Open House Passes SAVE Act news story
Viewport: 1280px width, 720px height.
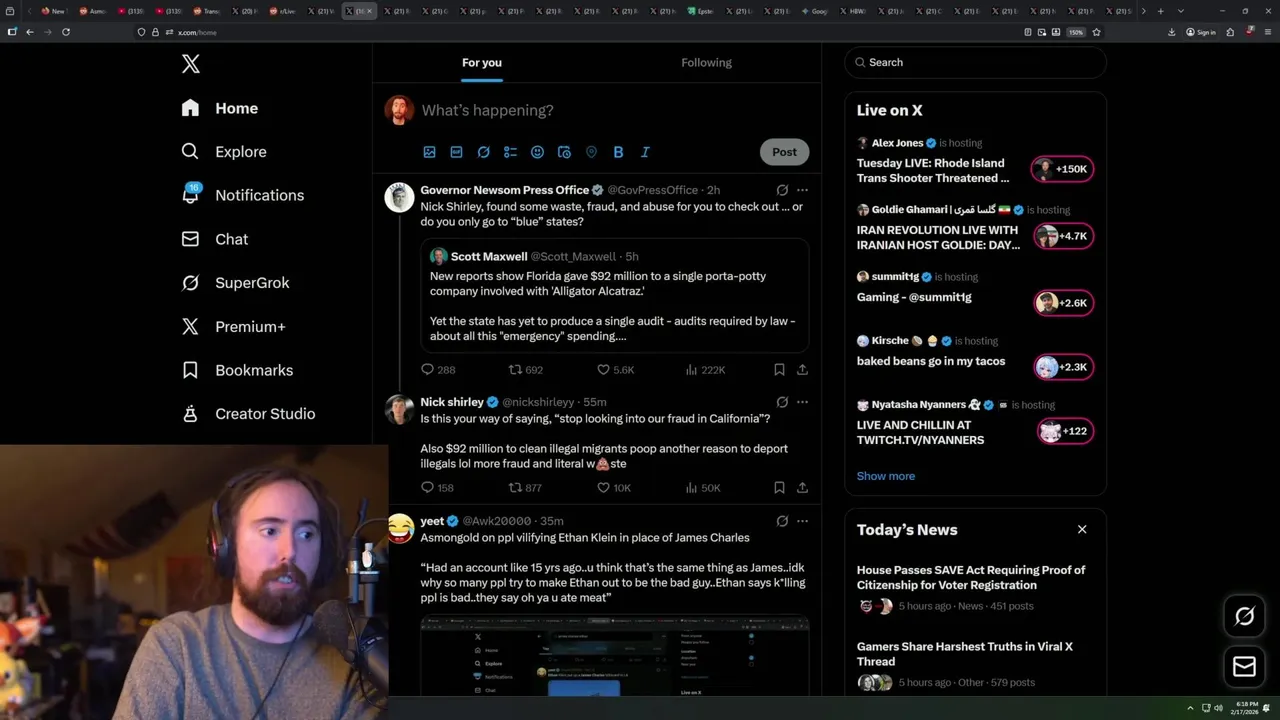(971, 577)
